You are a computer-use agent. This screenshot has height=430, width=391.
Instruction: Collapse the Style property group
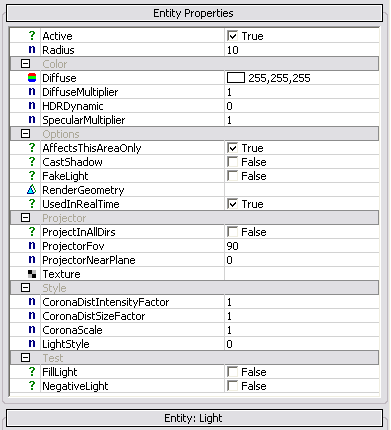pyautogui.click(x=26, y=288)
